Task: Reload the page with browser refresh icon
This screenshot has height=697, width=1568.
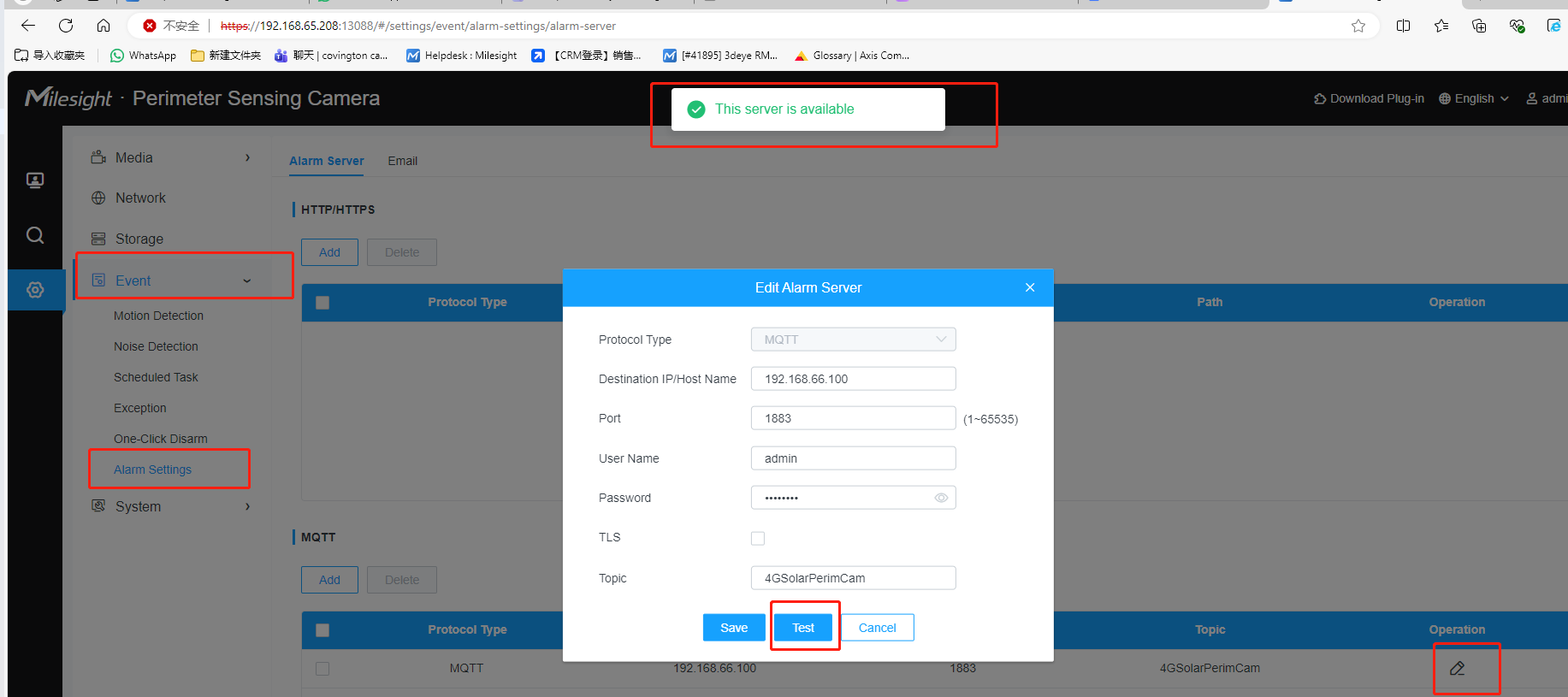Action: coord(66,26)
